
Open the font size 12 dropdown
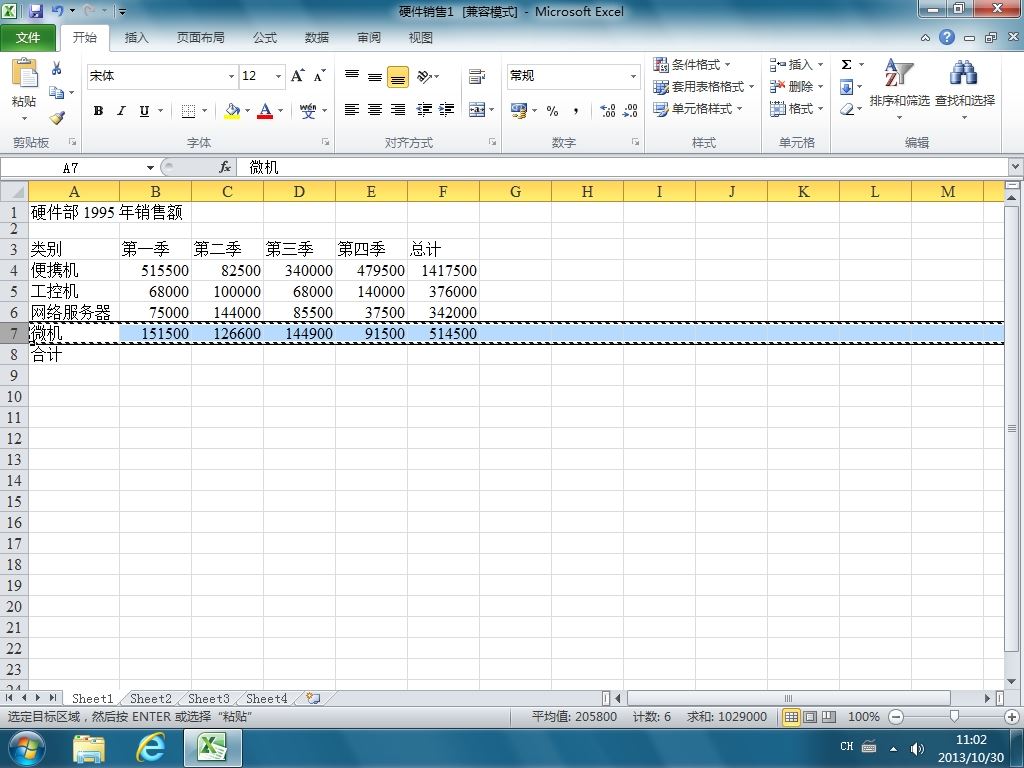pyautogui.click(x=278, y=76)
